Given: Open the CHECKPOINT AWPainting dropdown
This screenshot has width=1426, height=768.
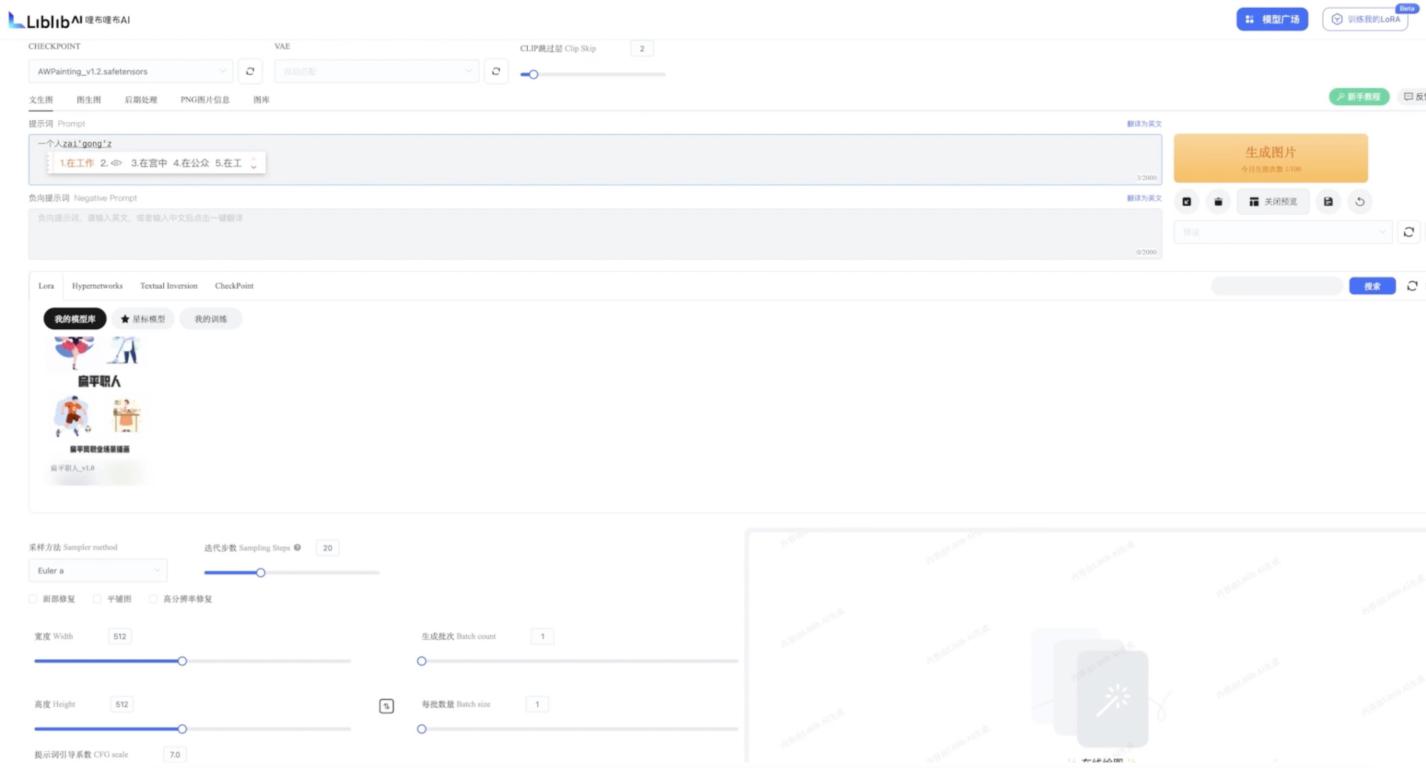Looking at the screenshot, I should (130, 71).
